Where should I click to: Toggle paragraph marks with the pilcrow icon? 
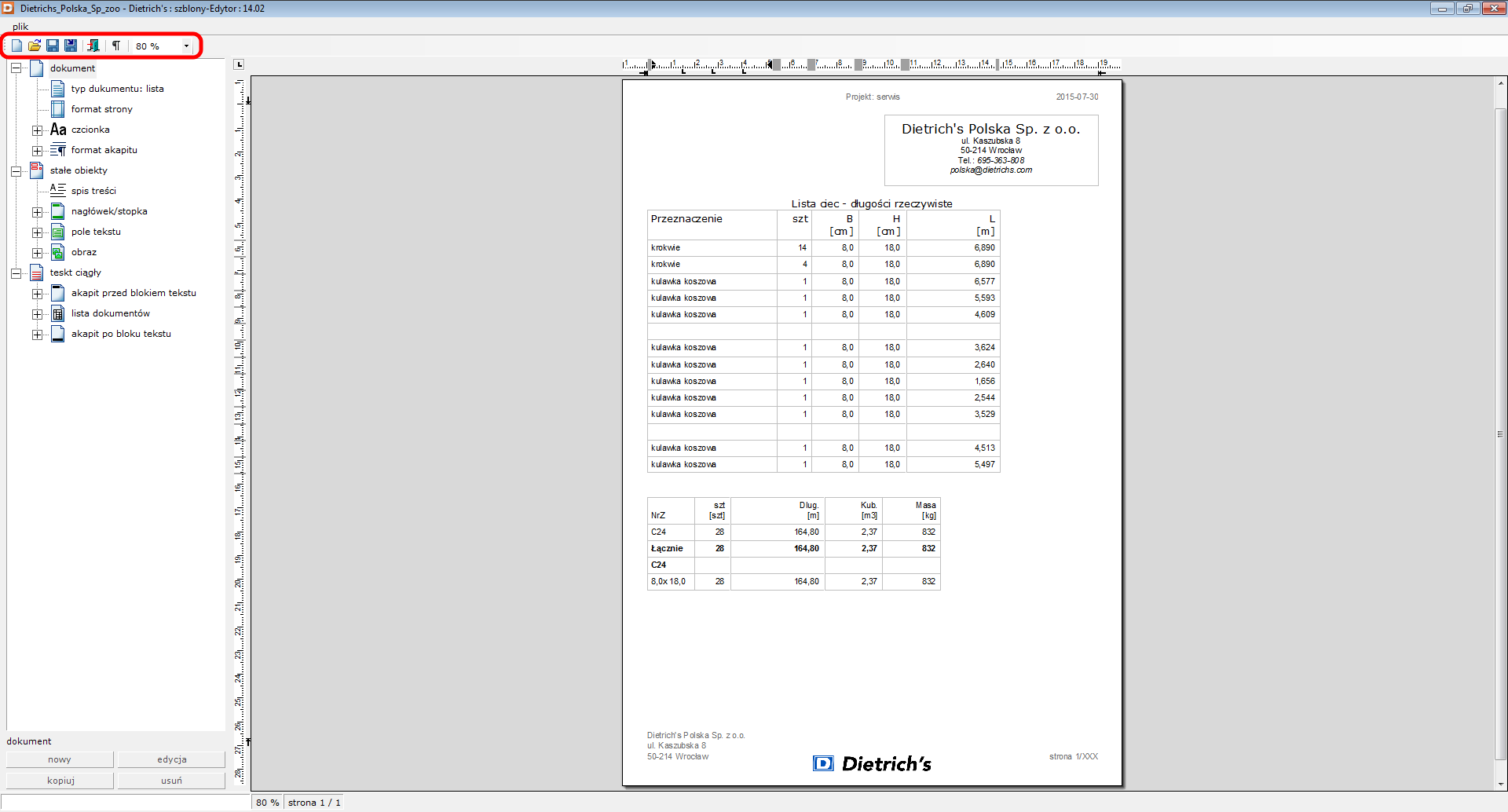[x=116, y=46]
